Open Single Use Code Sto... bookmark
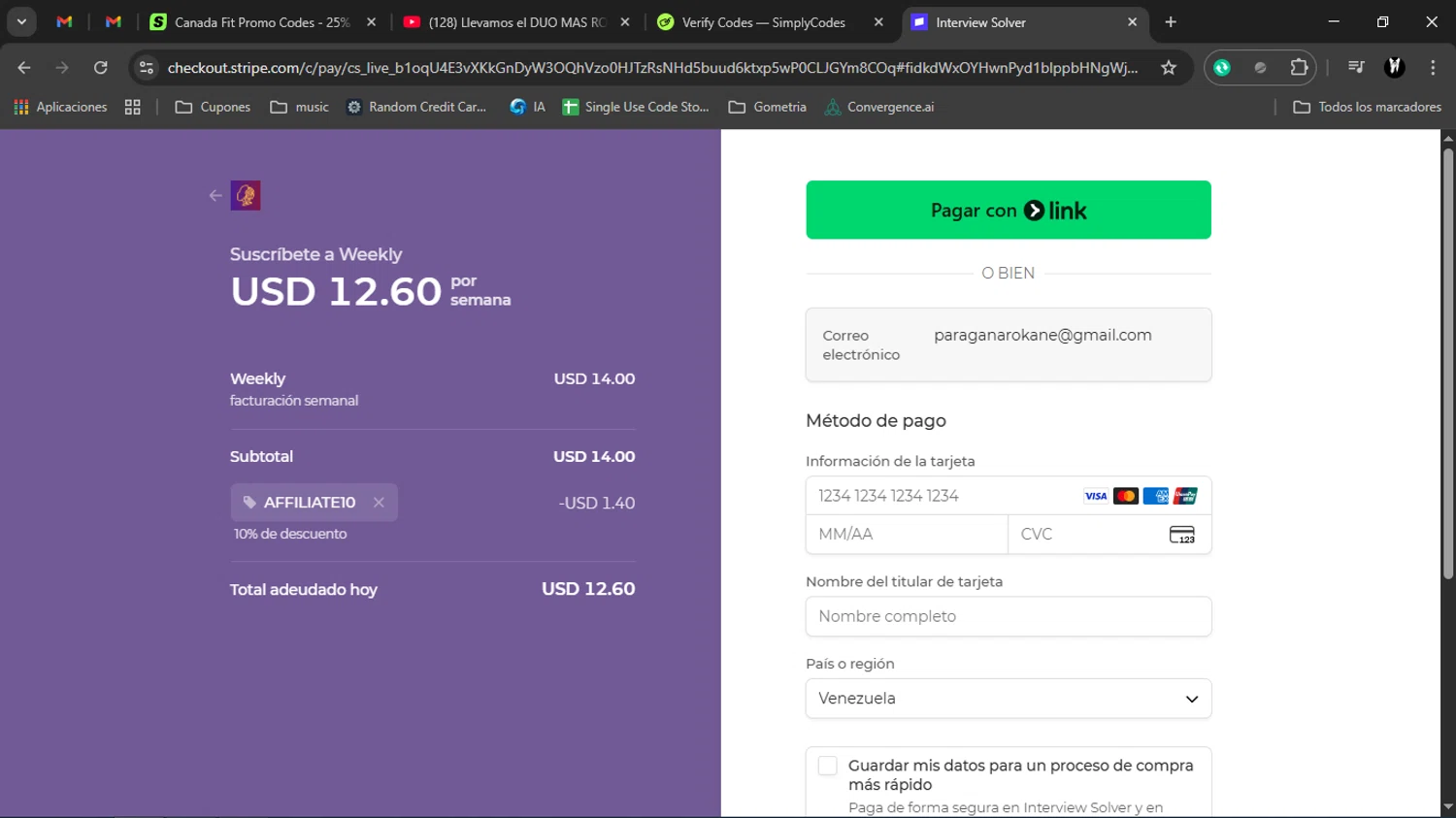 coord(636,107)
